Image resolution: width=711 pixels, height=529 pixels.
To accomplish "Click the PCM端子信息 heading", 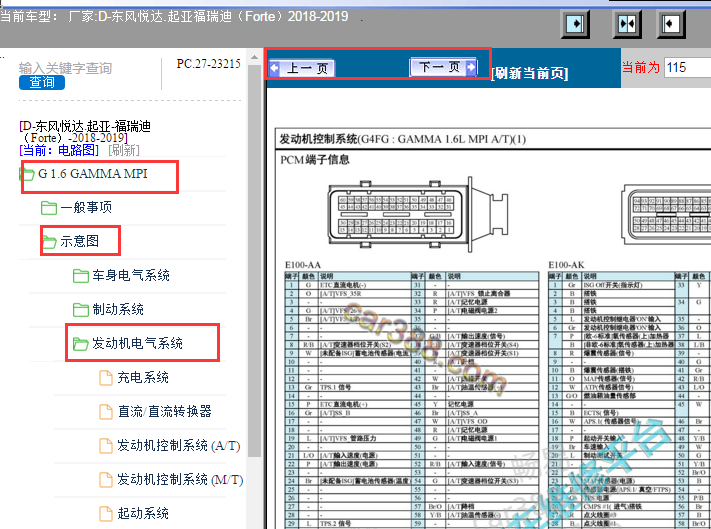I will (x=315, y=160).
